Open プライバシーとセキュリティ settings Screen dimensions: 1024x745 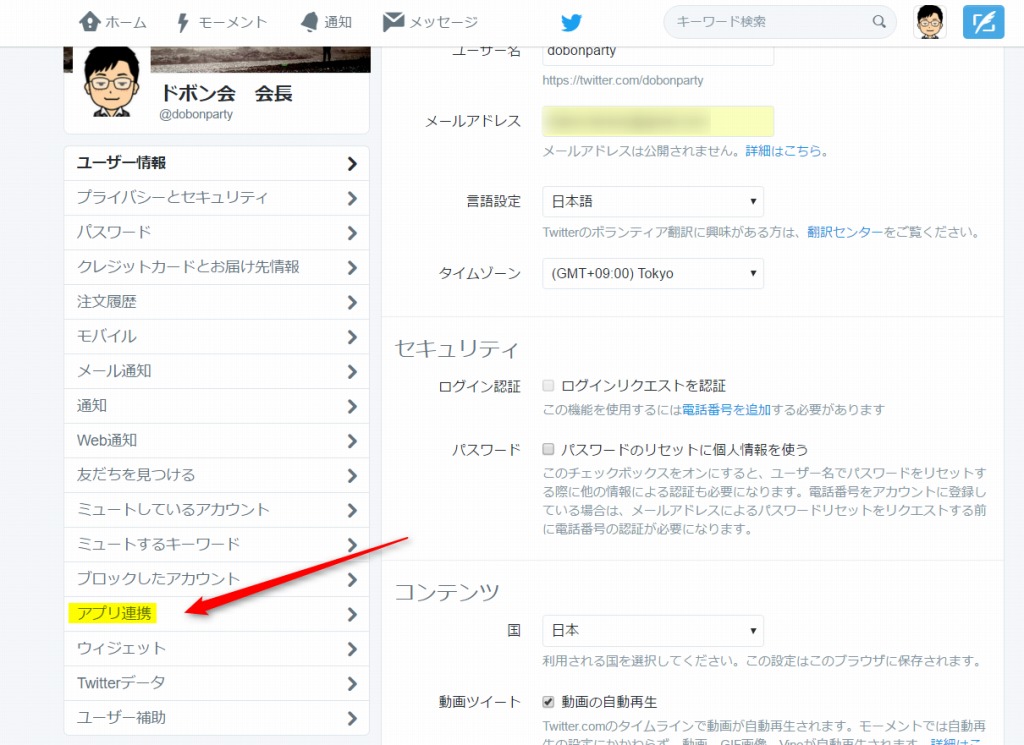pyautogui.click(x=216, y=198)
